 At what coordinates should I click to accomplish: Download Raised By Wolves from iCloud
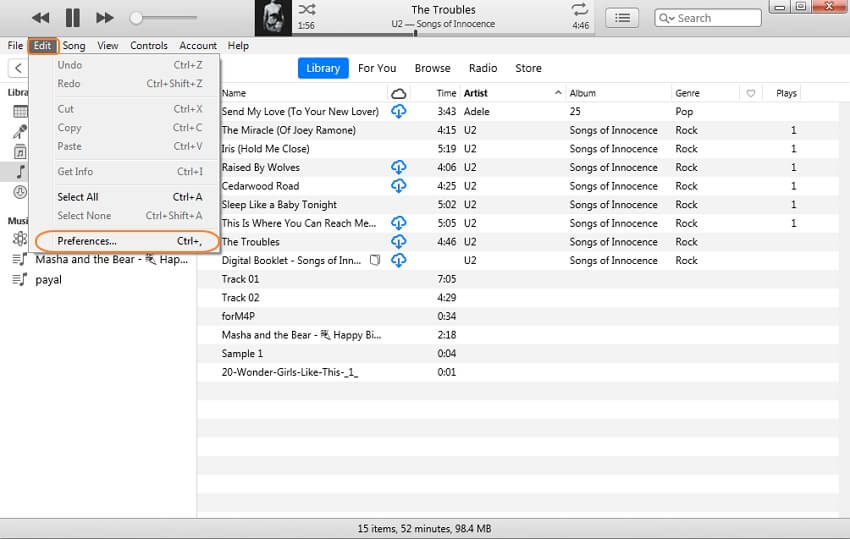pos(398,167)
